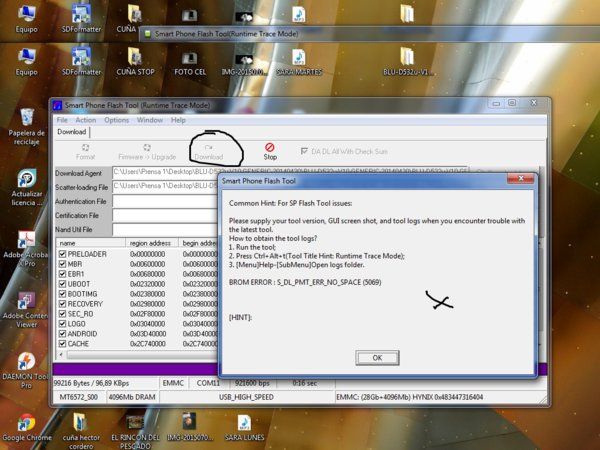This screenshot has height=450, width=600.
Task: Uncheck the SEC_RO partition checkbox
Action: coord(62,314)
